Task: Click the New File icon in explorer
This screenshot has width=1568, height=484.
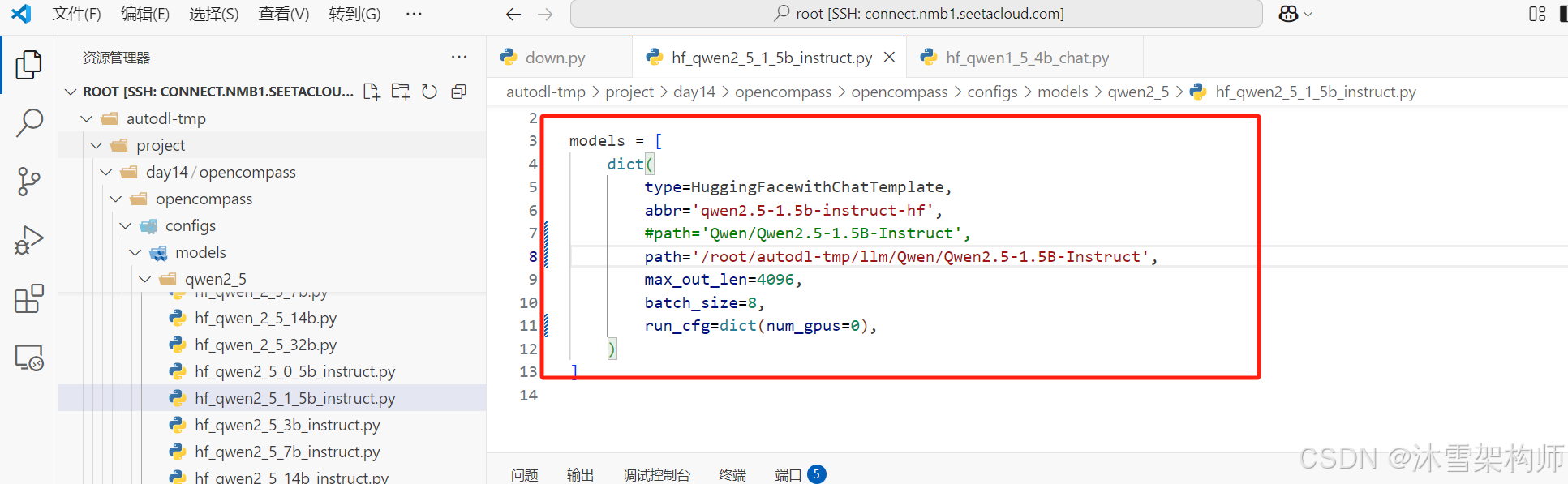Action: coord(372,92)
